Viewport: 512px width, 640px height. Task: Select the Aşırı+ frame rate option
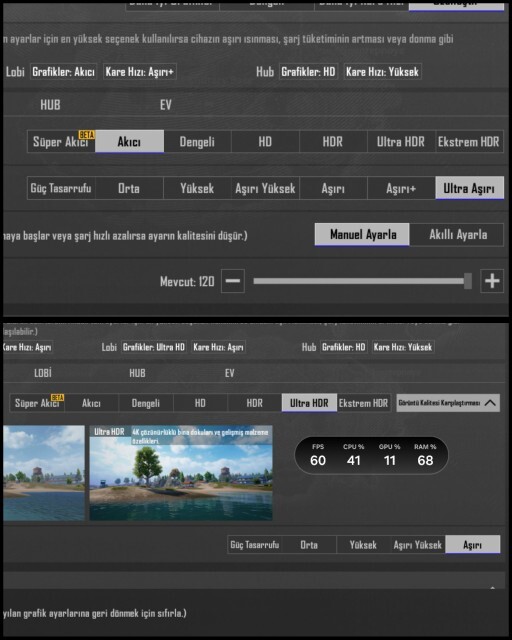401,188
